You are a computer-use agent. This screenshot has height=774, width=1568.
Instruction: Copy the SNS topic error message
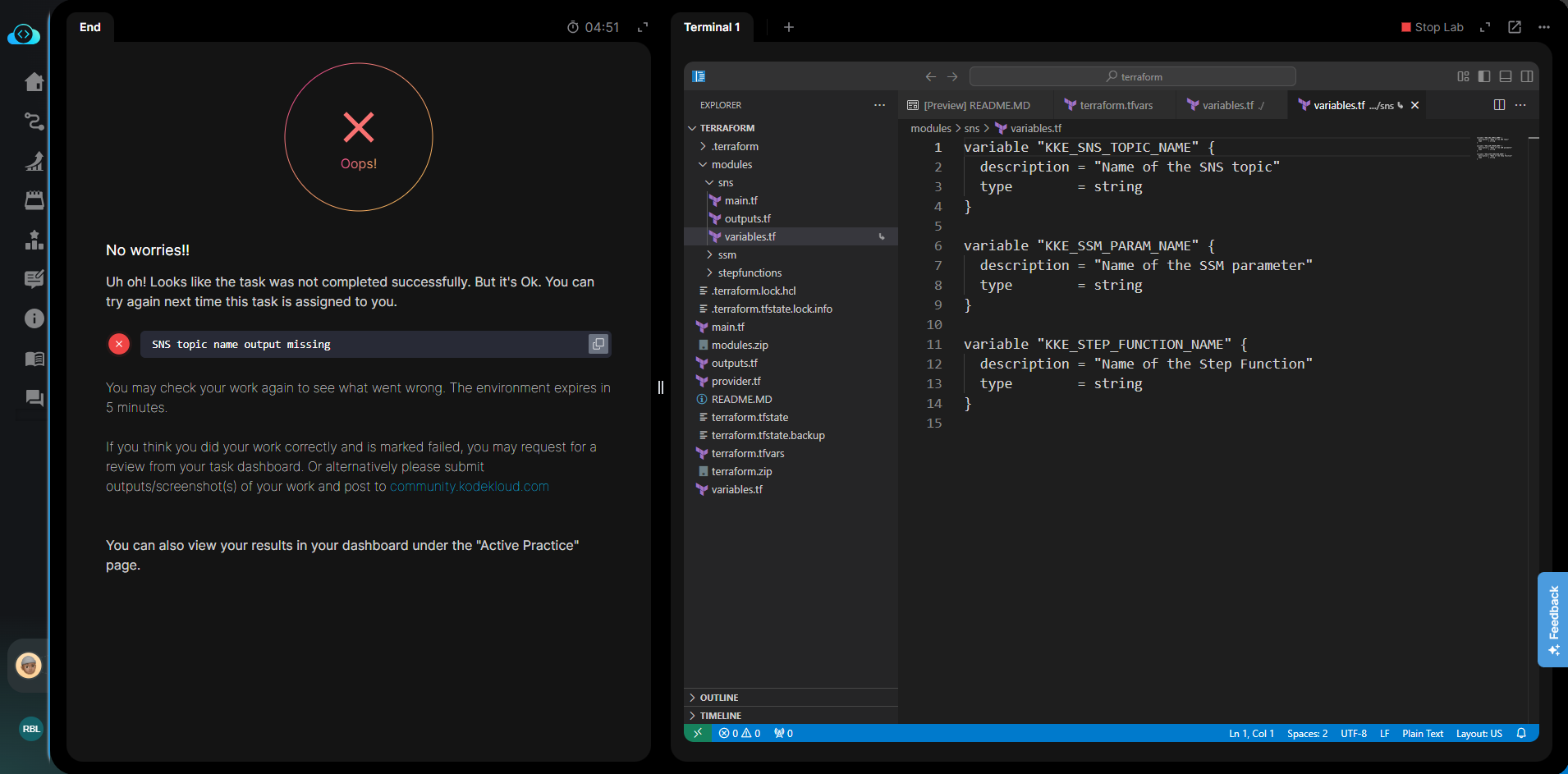598,344
